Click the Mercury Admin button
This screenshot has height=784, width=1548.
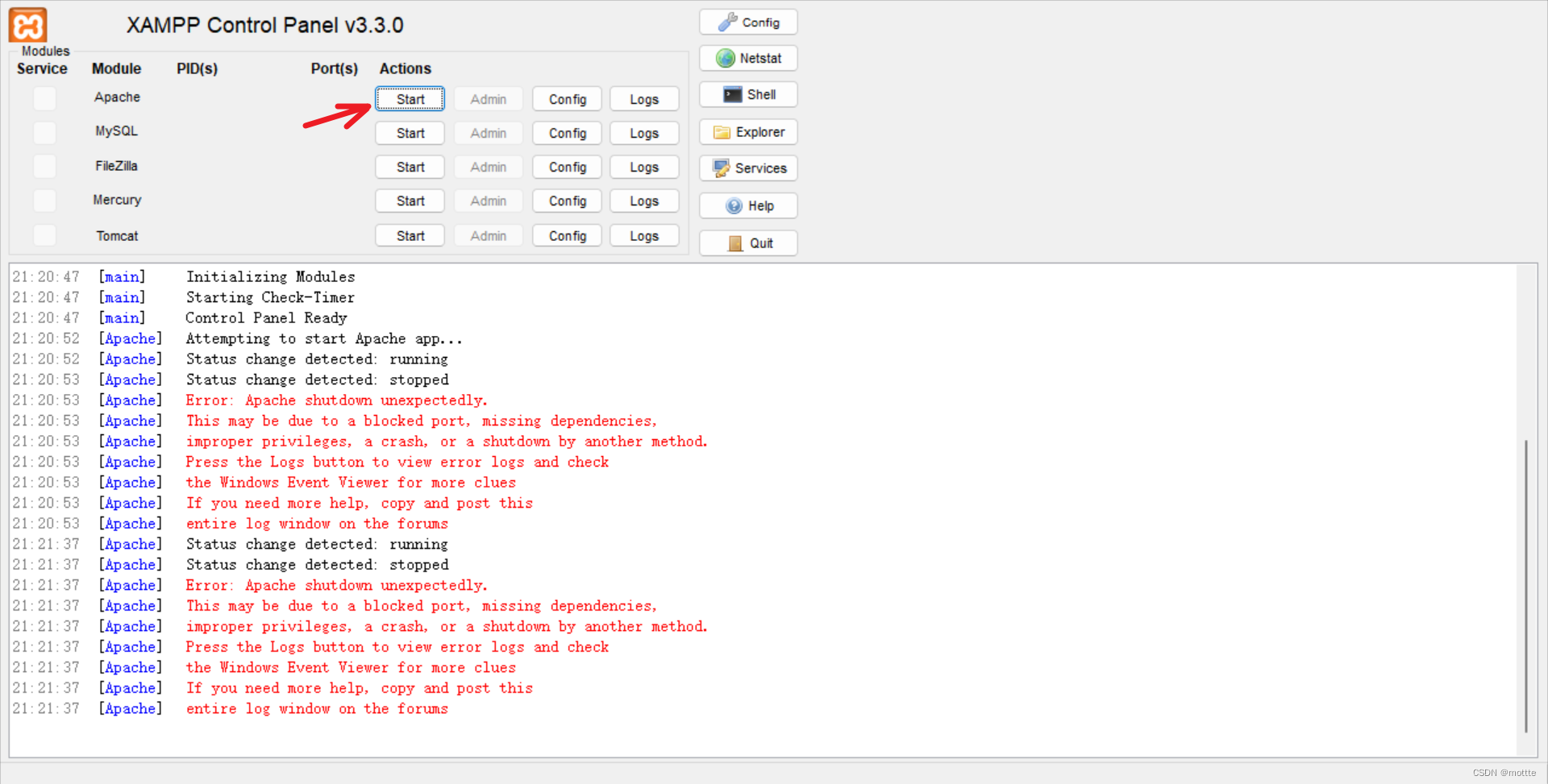489,201
